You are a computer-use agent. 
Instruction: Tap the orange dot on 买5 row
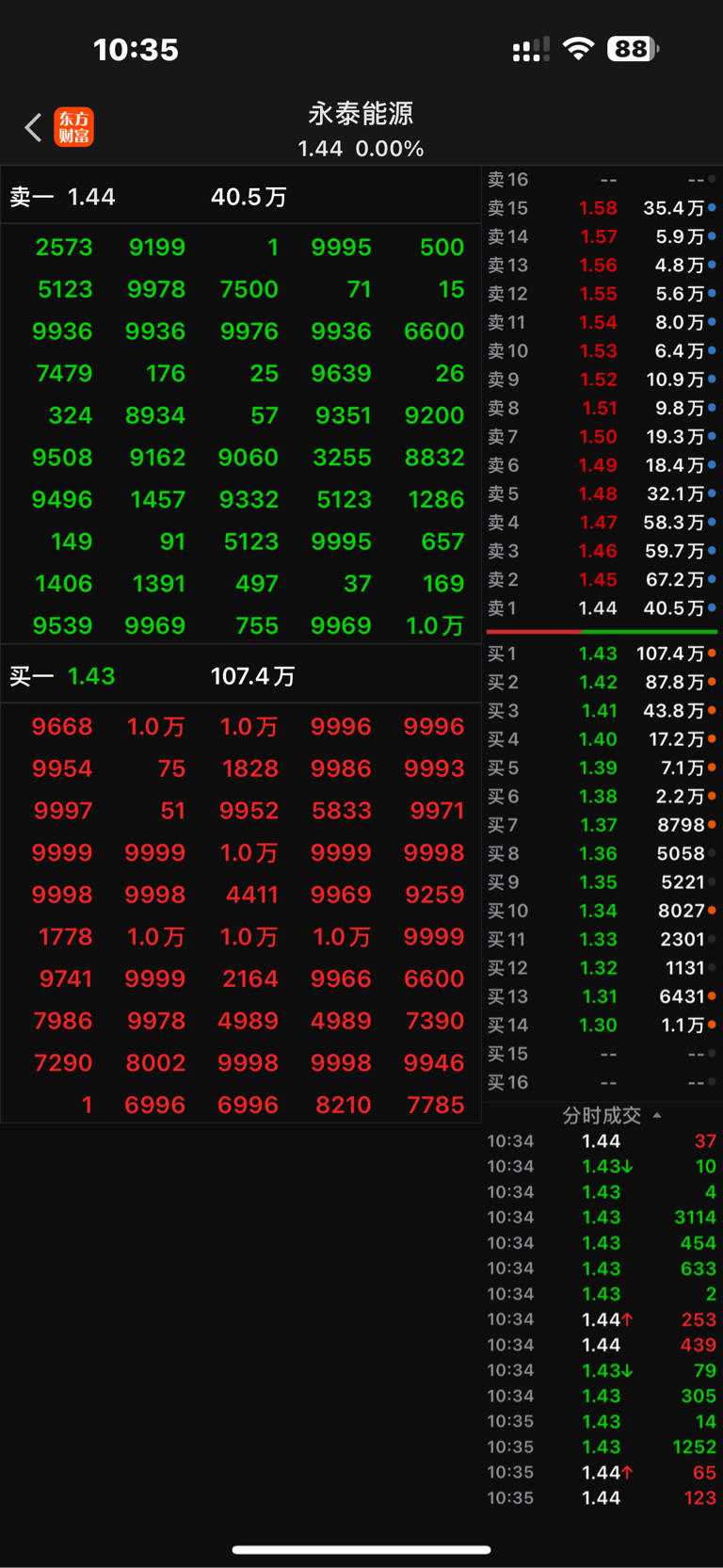712,767
